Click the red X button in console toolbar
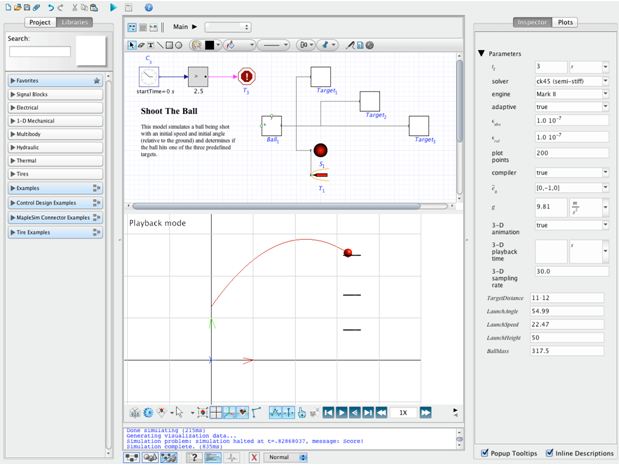The width and height of the screenshot is (619, 465). pos(254,456)
